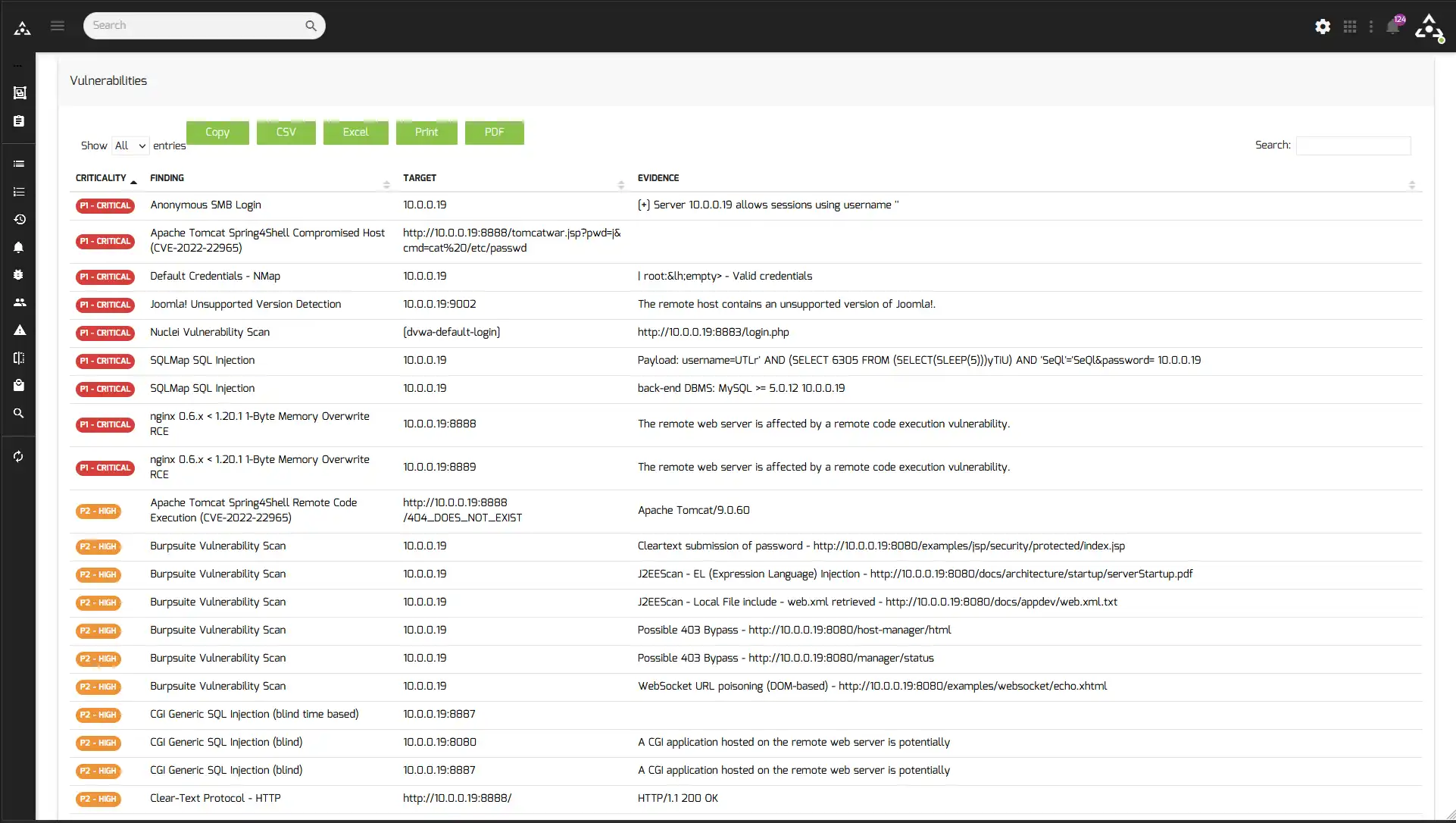Click the Excel export button

click(355, 132)
